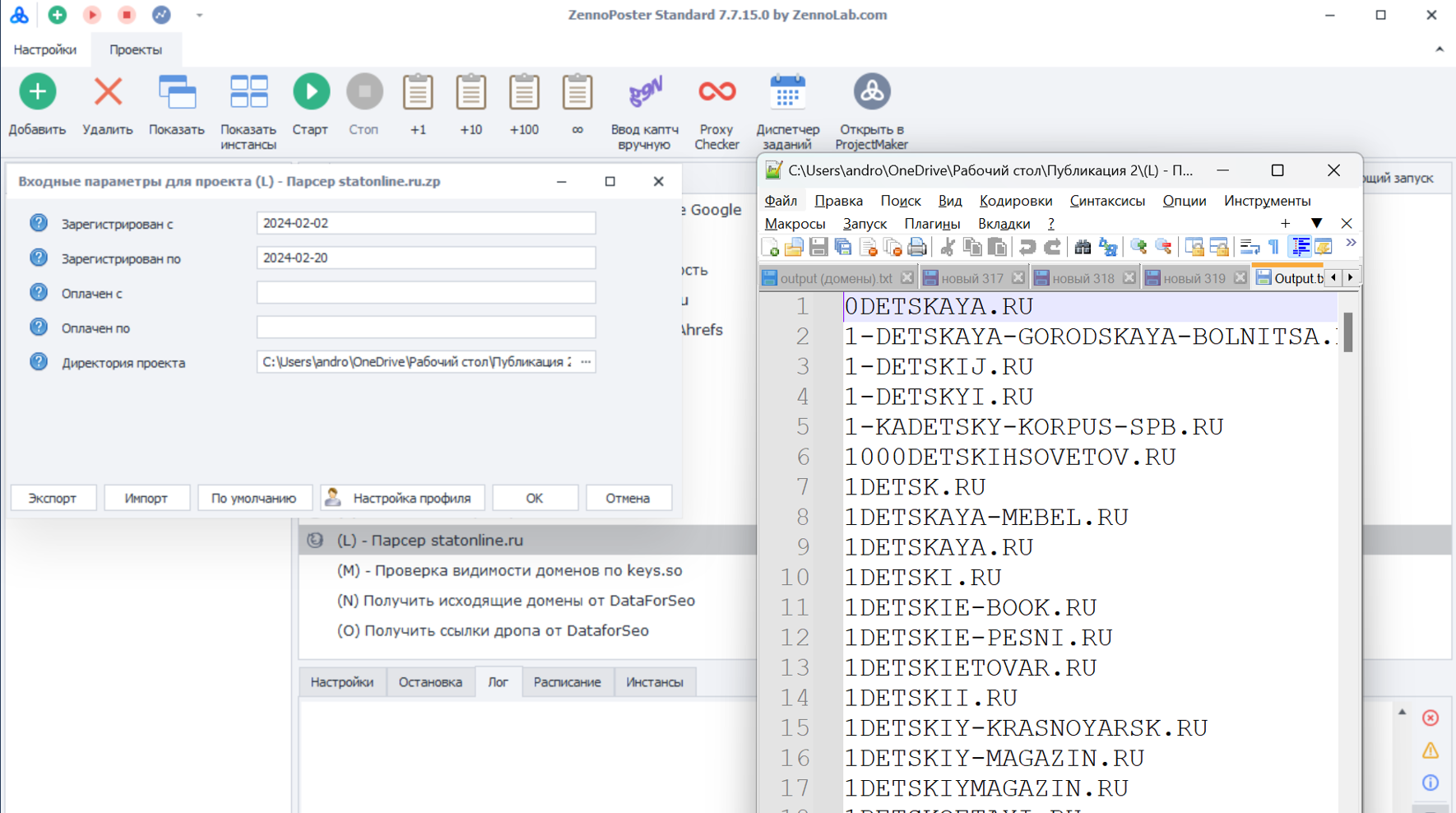
Task: Click Notepad++ open file folder icon
Action: click(x=794, y=247)
